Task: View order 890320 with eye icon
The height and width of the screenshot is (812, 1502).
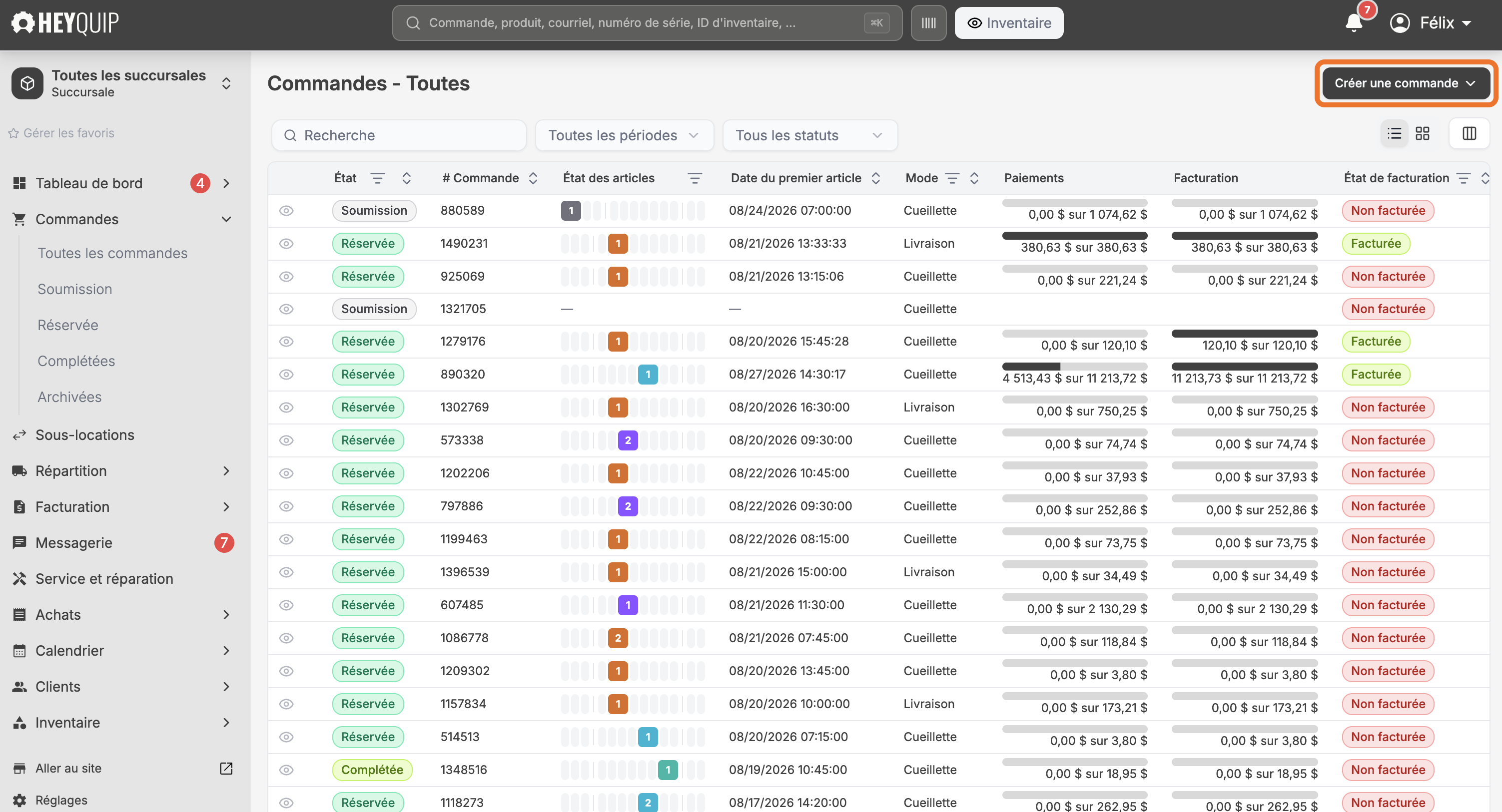Action: click(286, 374)
